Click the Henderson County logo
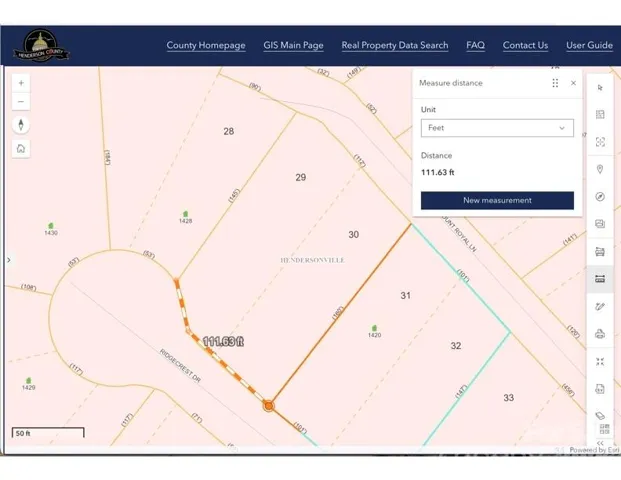Screen dimensions: 621x480 [x=41, y=45]
